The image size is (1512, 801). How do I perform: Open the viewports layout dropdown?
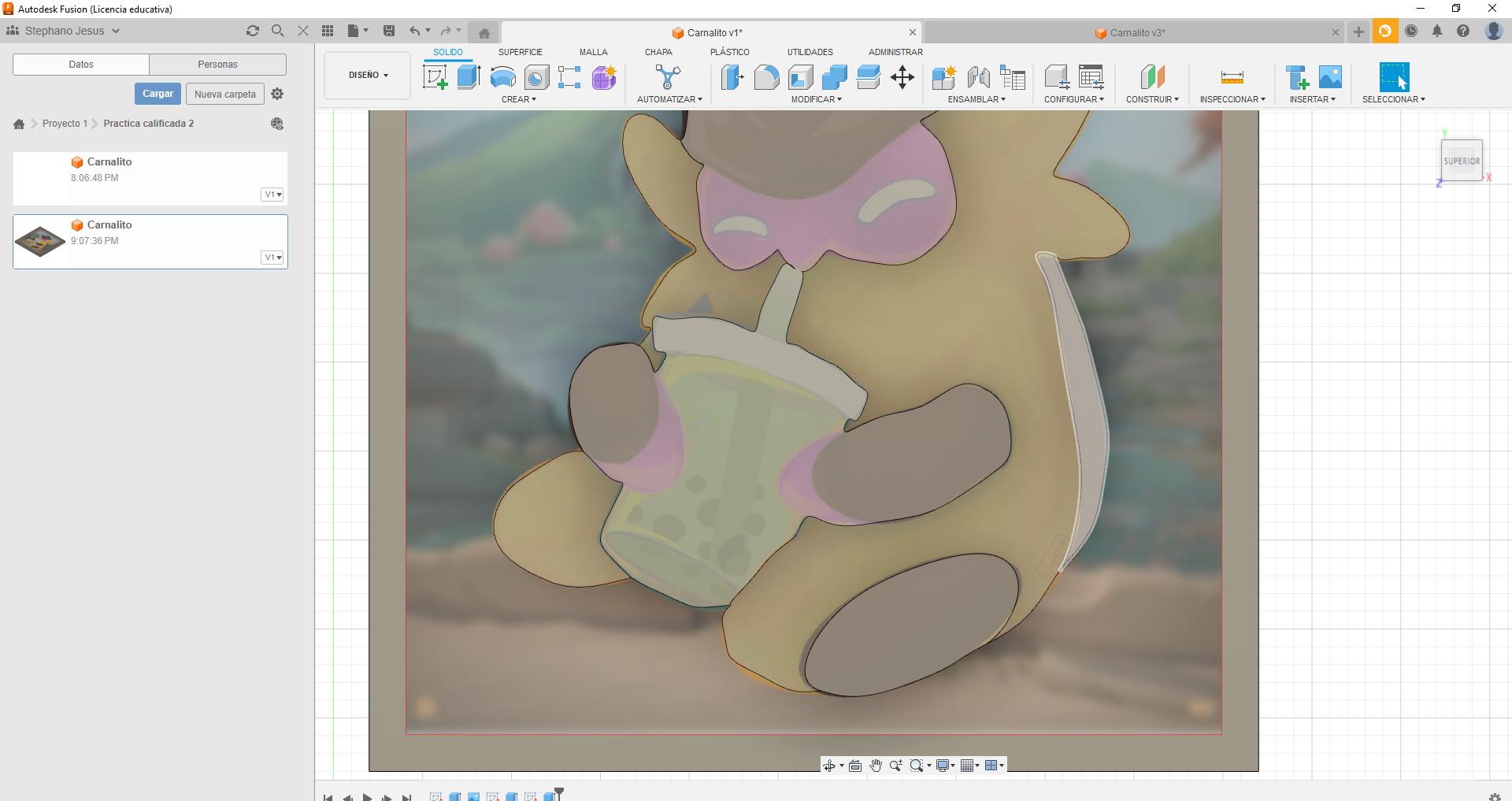click(995, 766)
